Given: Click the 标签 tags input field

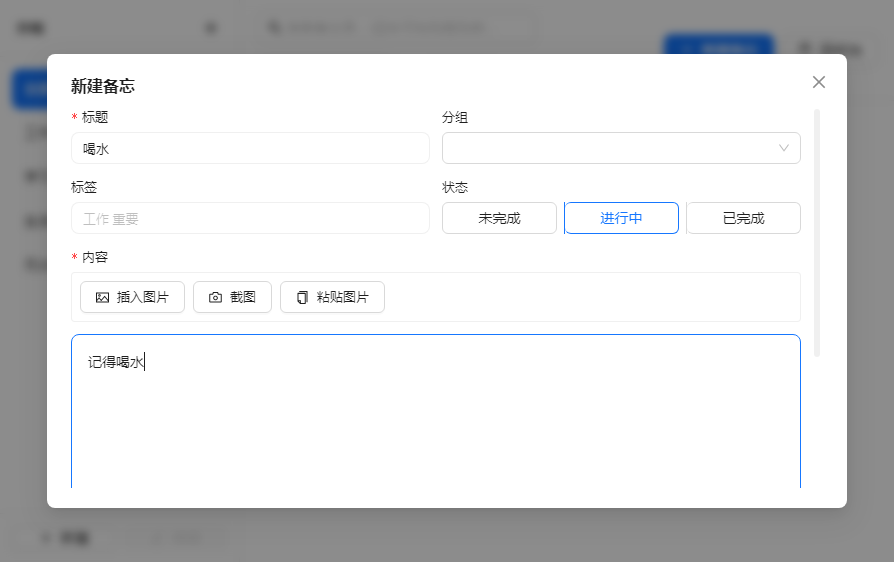Looking at the screenshot, I should [x=250, y=218].
